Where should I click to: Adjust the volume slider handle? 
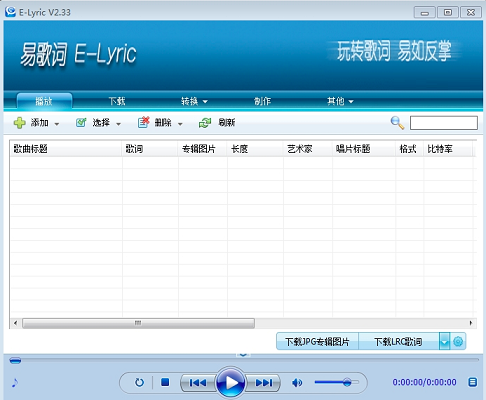click(347, 382)
